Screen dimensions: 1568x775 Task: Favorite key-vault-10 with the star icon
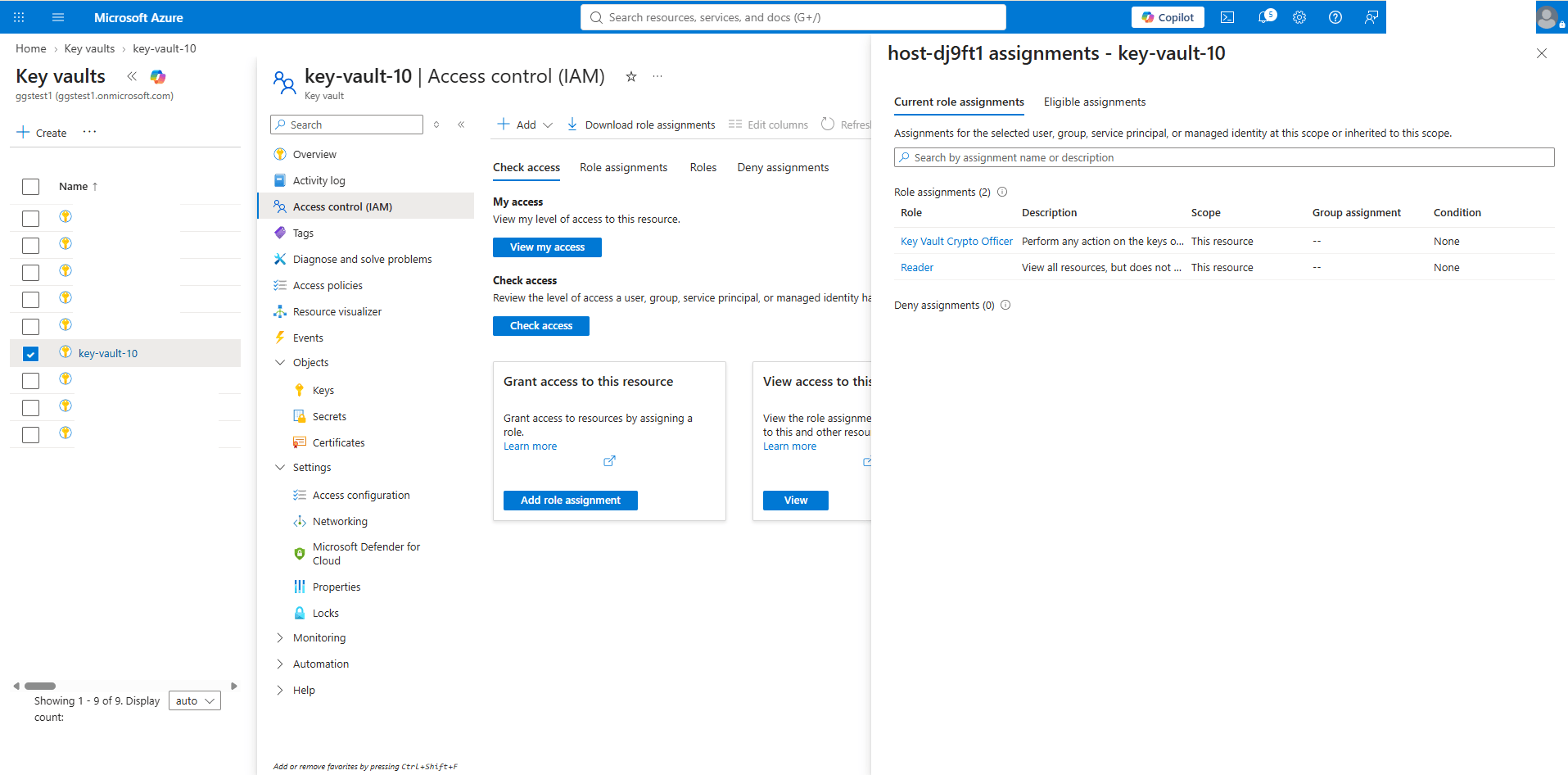631,76
